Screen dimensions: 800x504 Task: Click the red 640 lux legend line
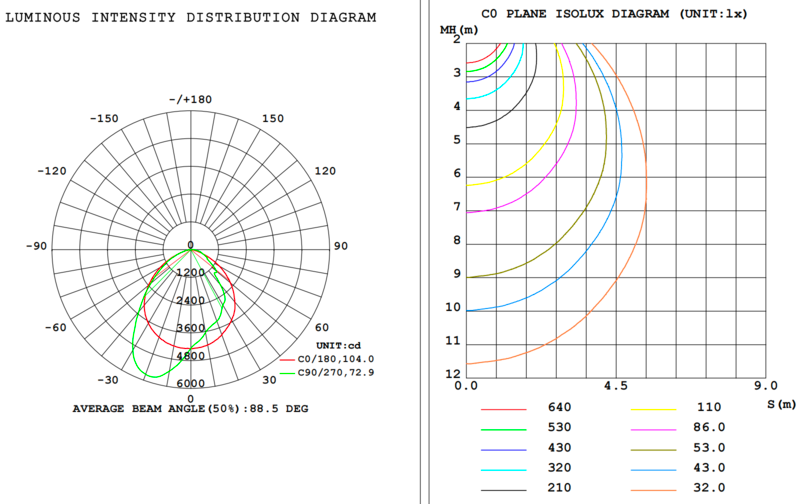(505, 409)
